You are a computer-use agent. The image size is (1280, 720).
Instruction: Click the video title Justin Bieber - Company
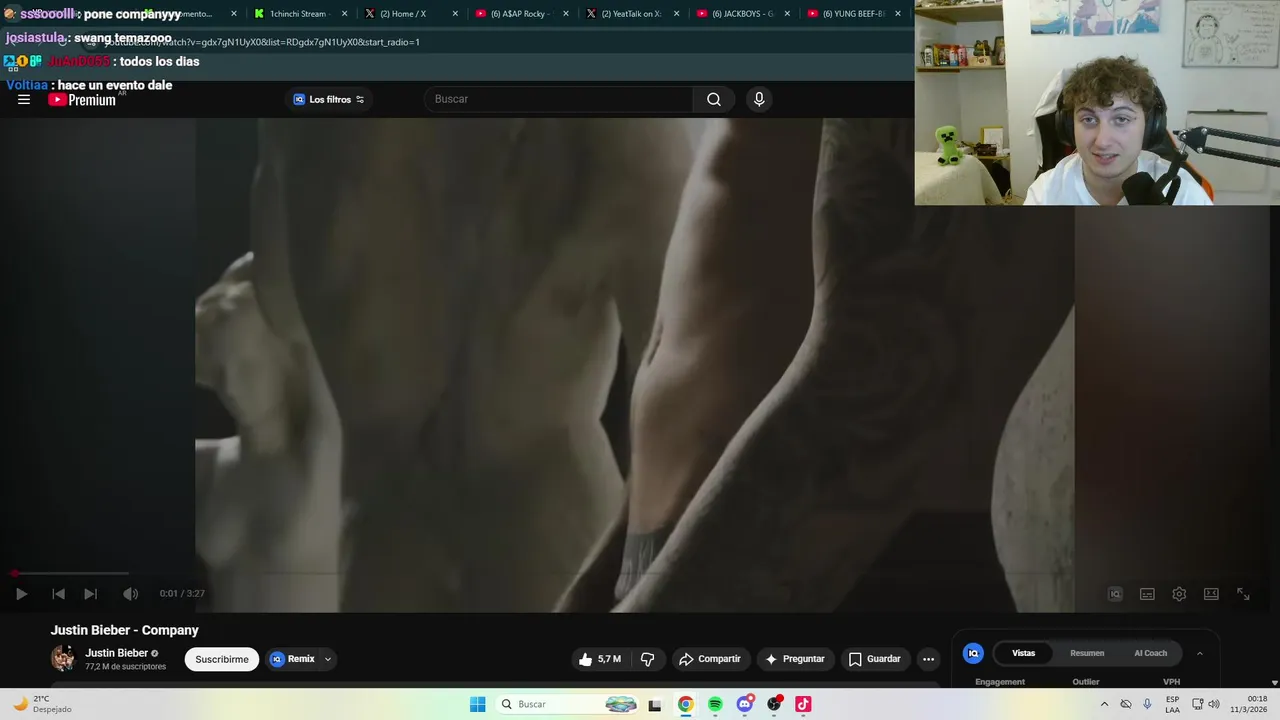tap(125, 630)
